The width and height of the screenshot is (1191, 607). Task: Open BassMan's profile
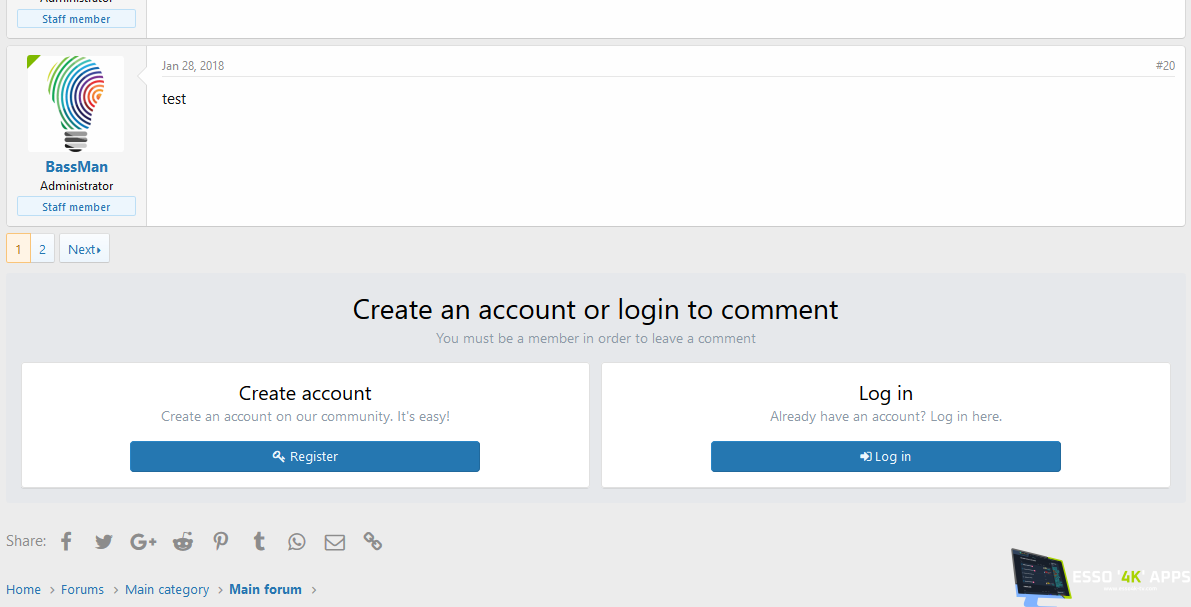pos(76,166)
